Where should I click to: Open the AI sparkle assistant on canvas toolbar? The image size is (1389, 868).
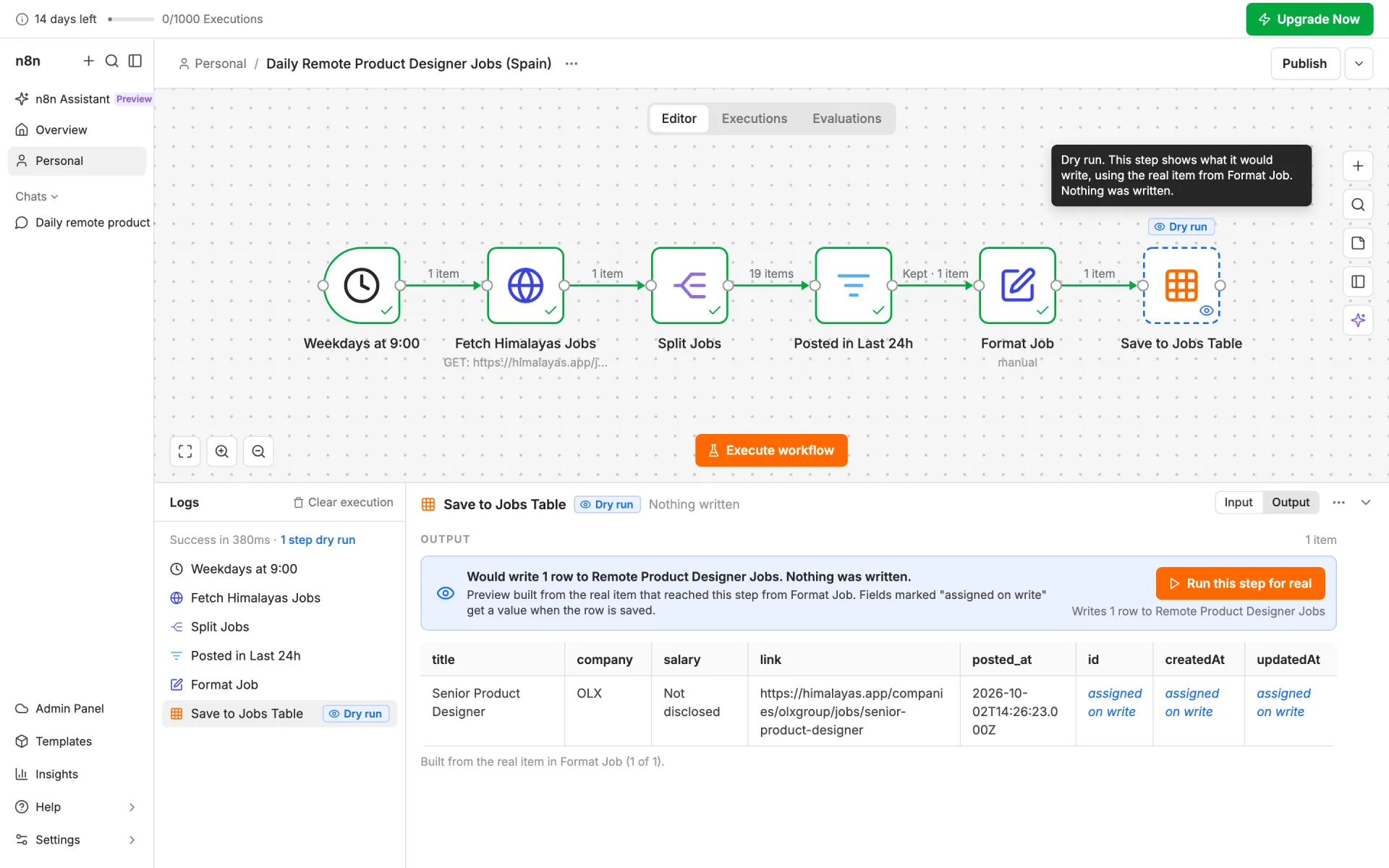[x=1358, y=320]
